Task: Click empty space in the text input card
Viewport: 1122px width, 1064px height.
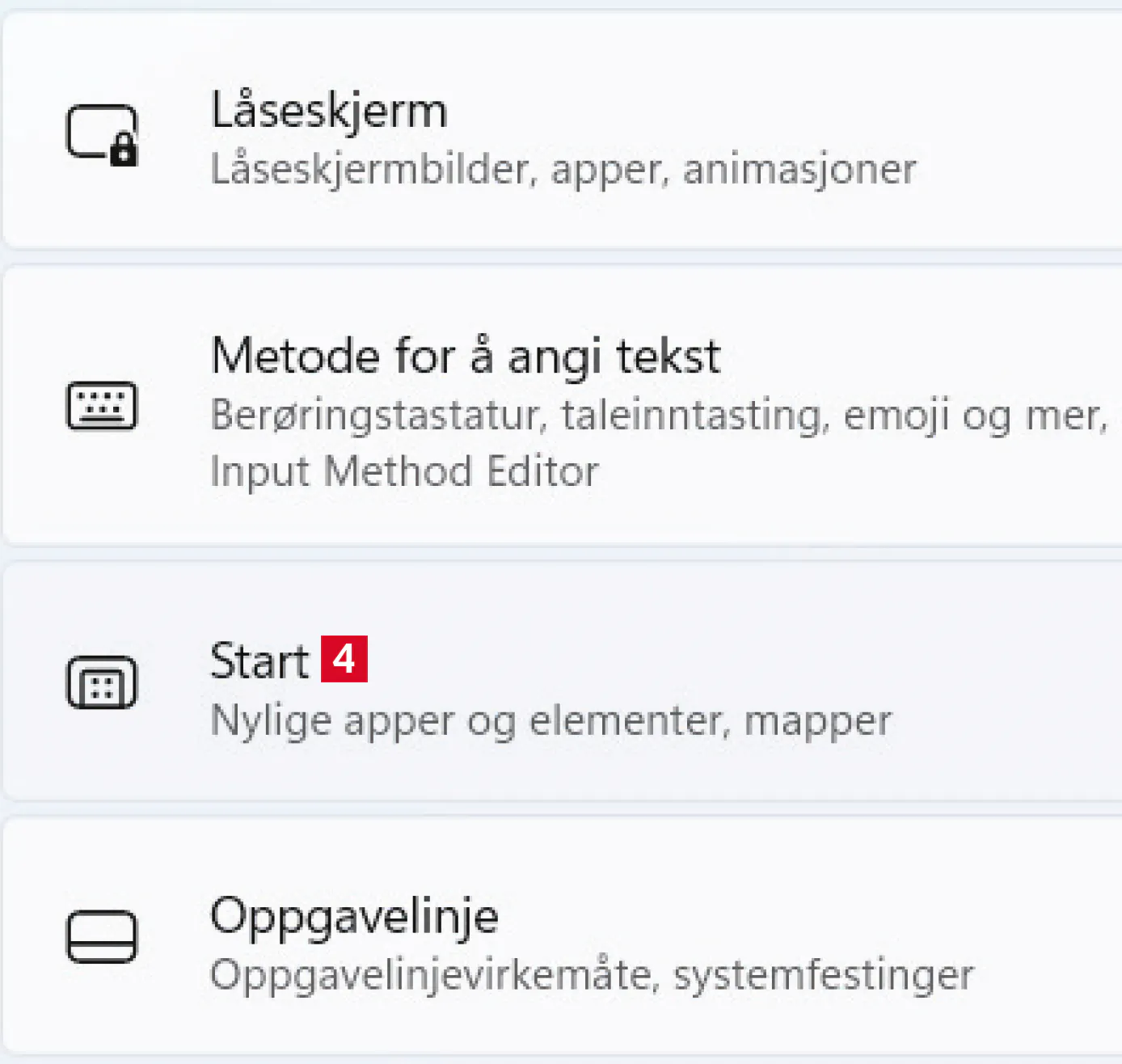Action: [x=889, y=340]
